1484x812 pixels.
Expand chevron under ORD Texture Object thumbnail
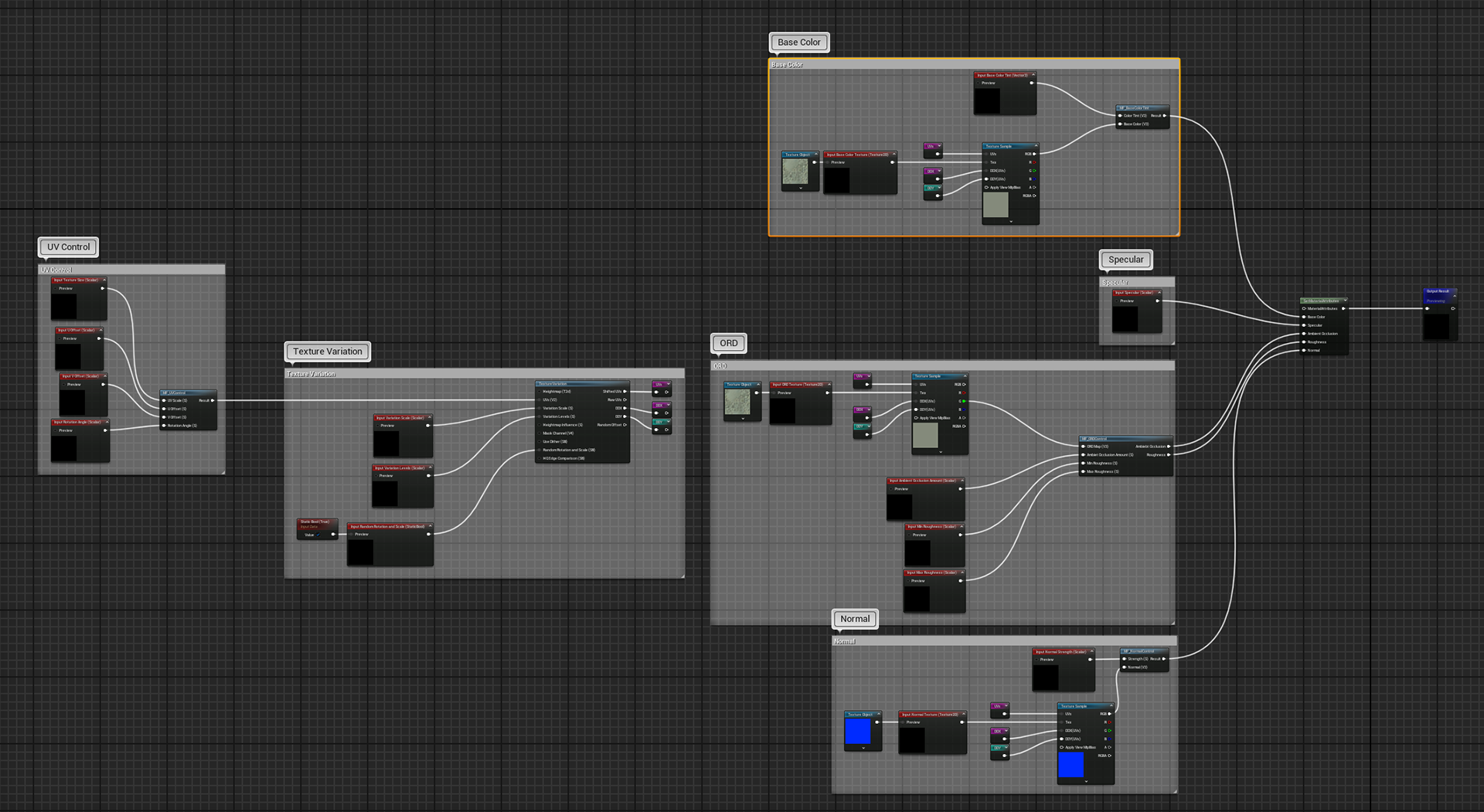click(x=743, y=419)
